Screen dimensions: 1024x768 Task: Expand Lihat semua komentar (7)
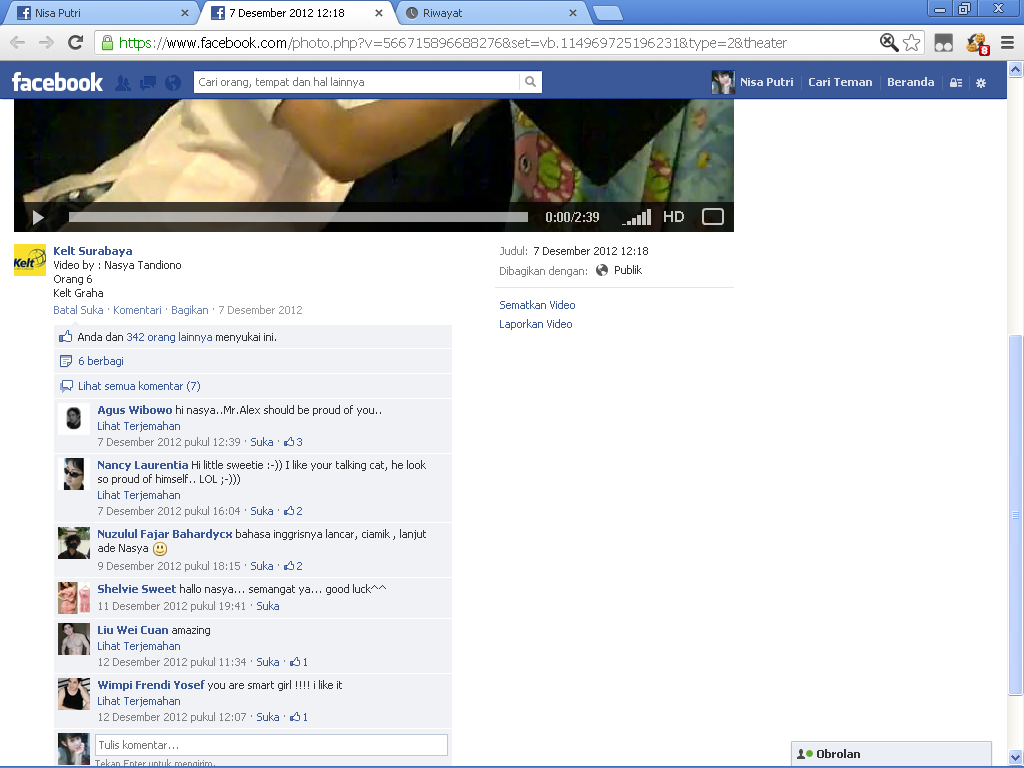(x=139, y=386)
